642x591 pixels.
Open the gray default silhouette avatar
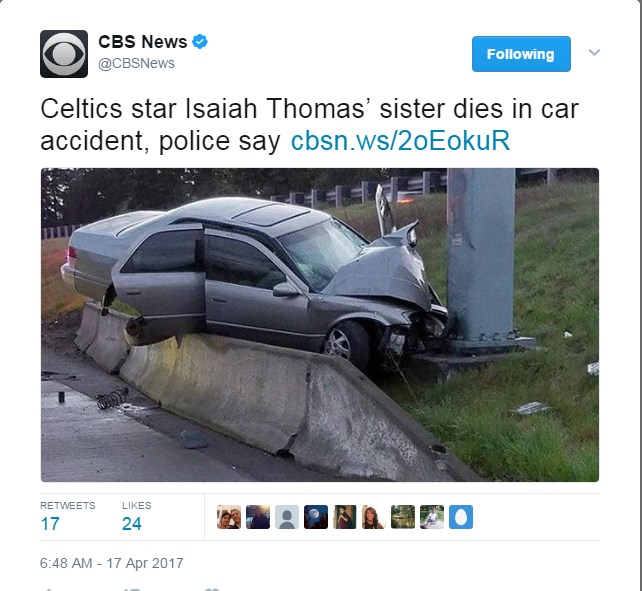[x=287, y=517]
